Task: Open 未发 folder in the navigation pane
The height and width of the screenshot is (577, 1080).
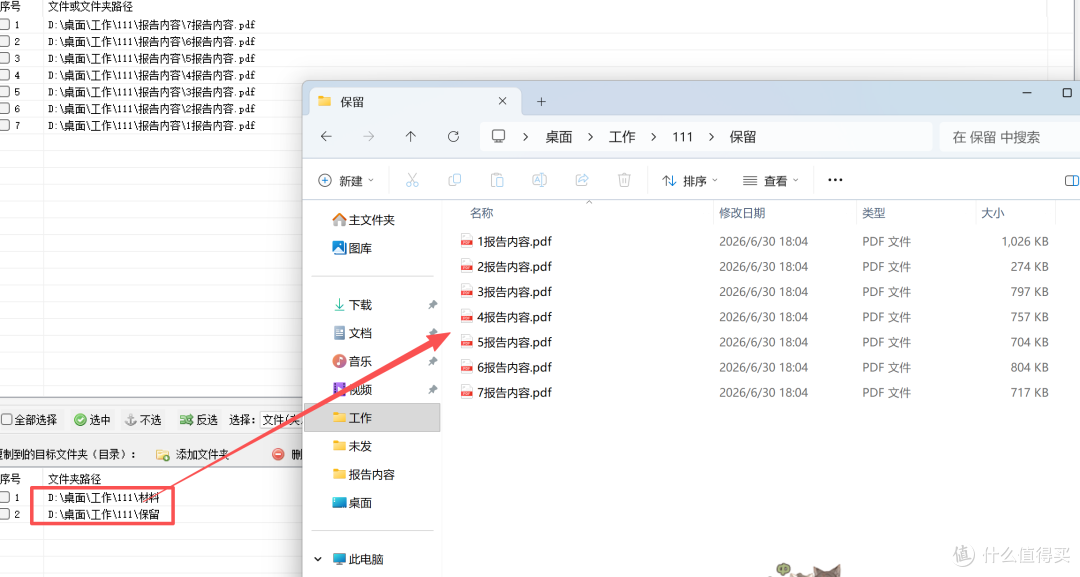Action: tap(353, 445)
